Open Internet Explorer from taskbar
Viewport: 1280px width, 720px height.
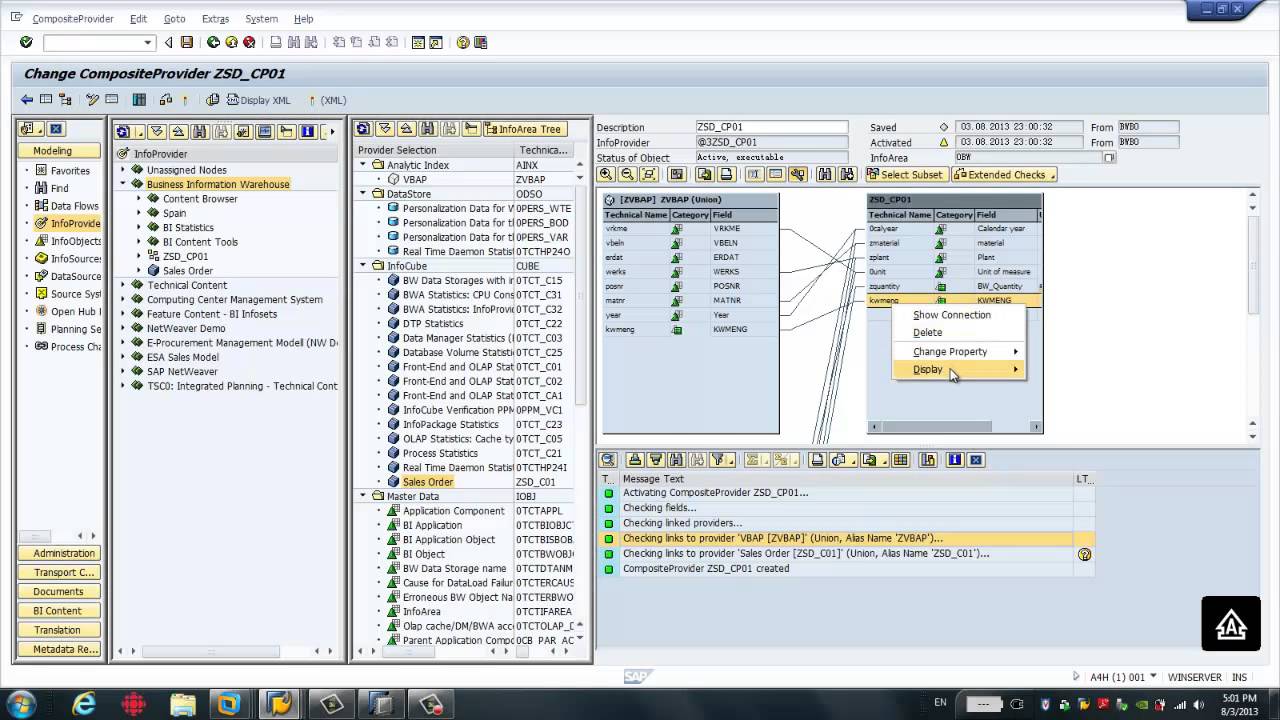[x=85, y=704]
